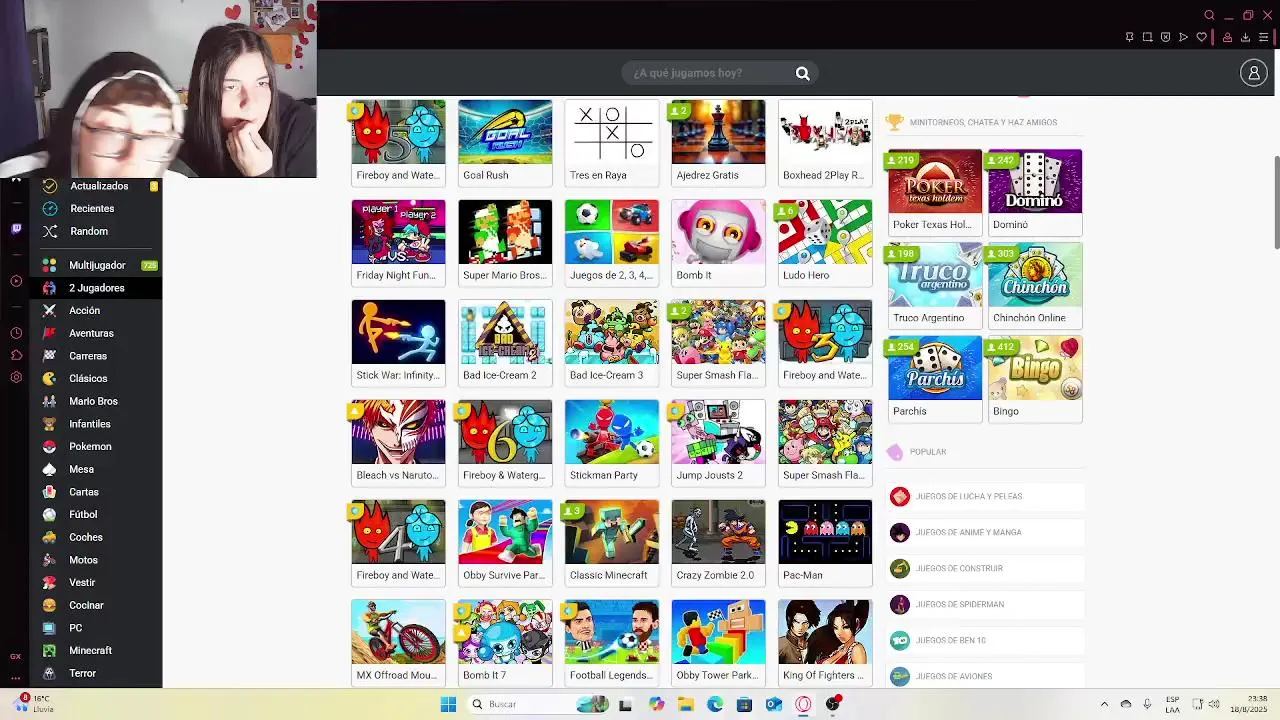This screenshot has height=720, width=1280.
Task: Open the Carreras category
Action: pos(98,356)
